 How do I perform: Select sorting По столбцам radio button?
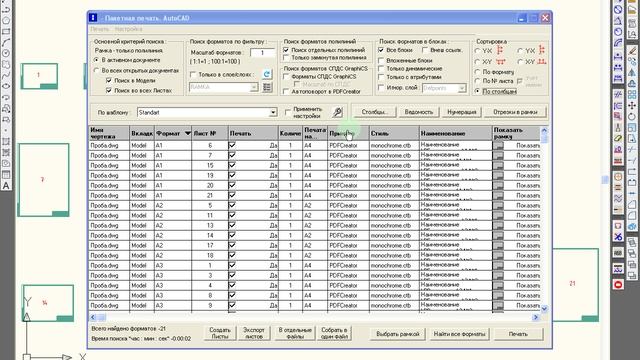(x=478, y=91)
